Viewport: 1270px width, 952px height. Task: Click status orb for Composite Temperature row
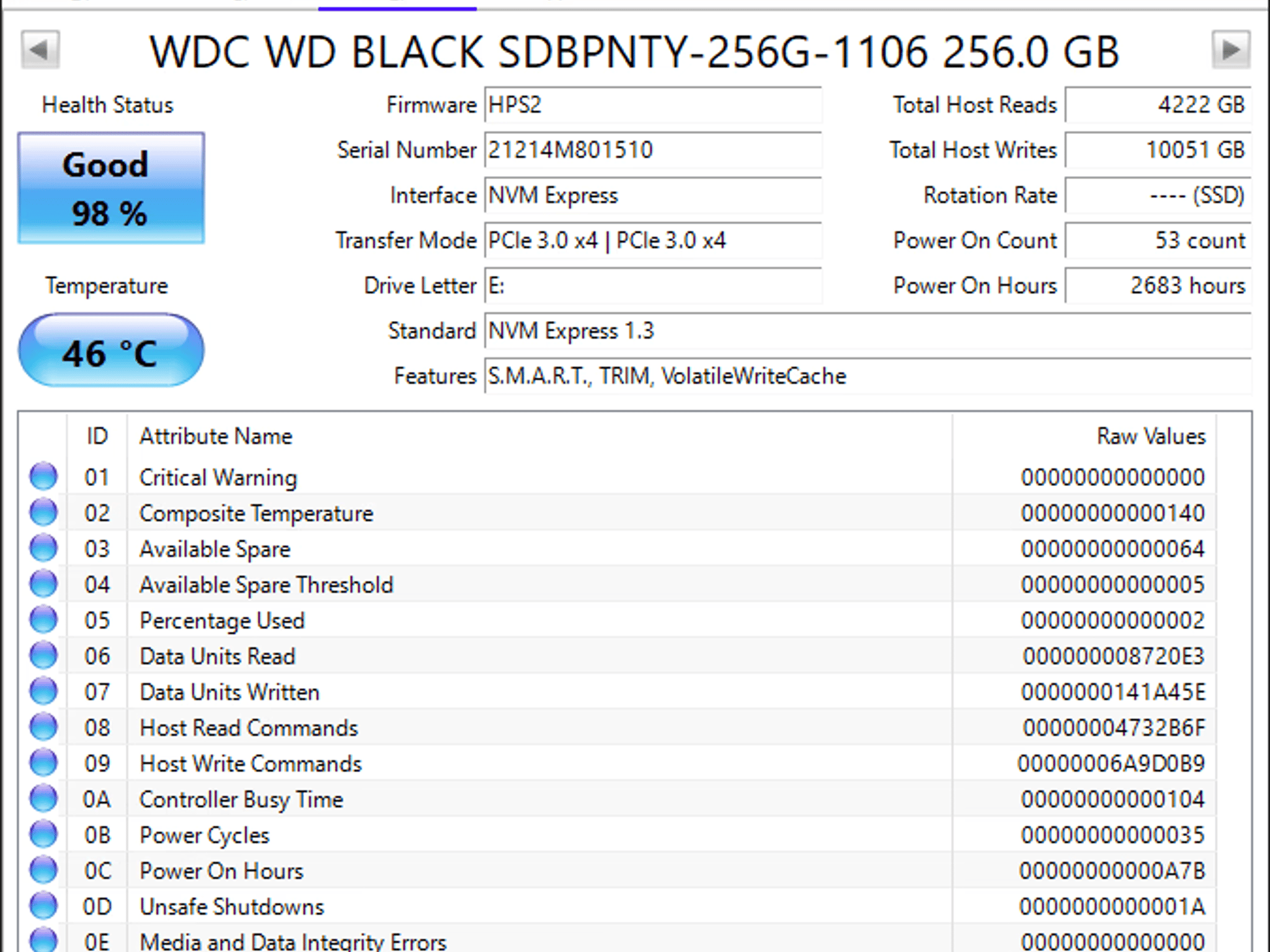click(43, 513)
